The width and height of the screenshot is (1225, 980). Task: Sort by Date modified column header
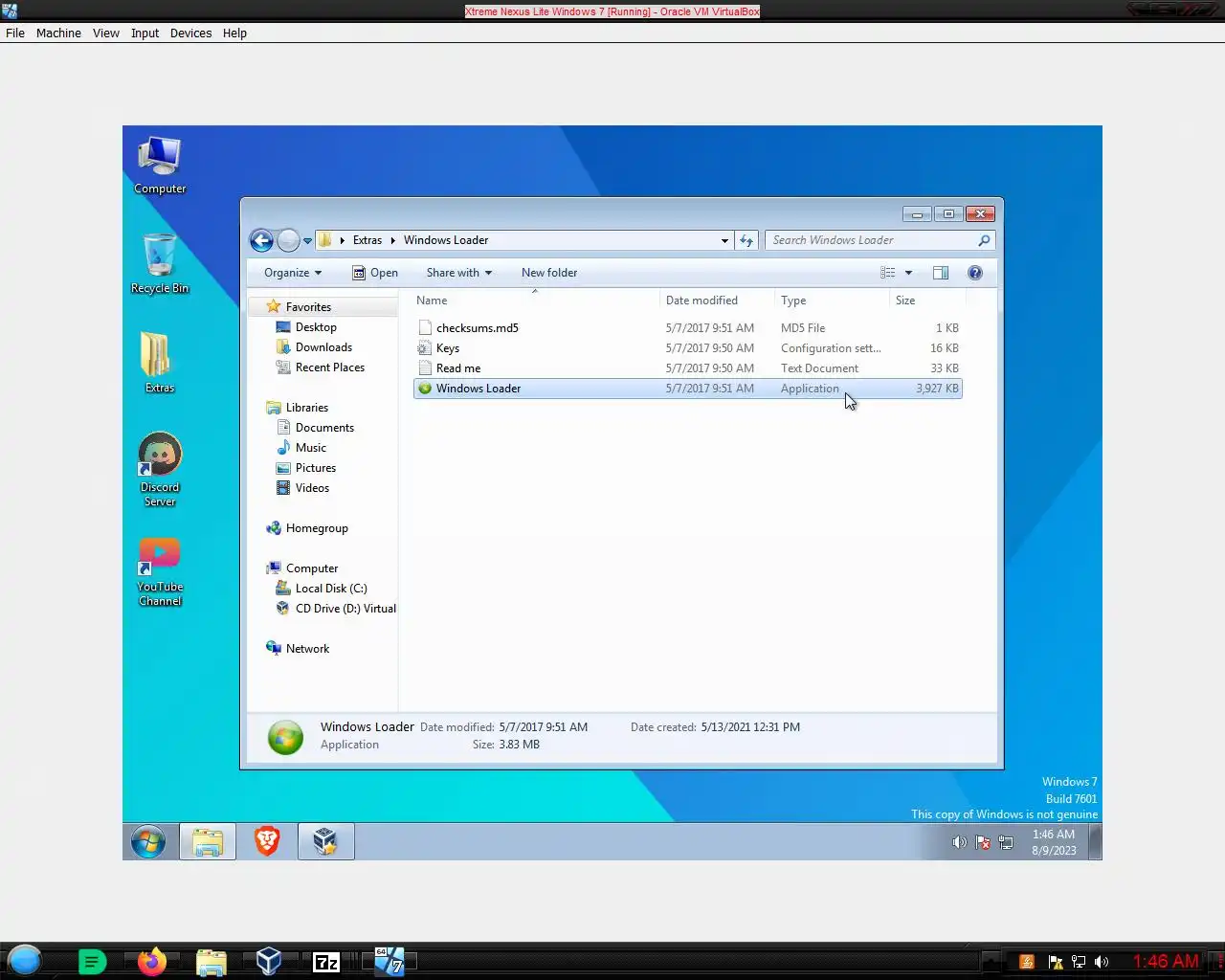pos(718,301)
